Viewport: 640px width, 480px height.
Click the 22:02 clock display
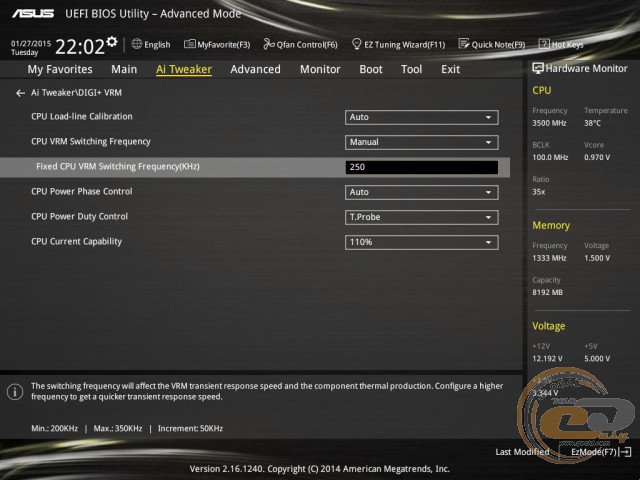point(80,46)
